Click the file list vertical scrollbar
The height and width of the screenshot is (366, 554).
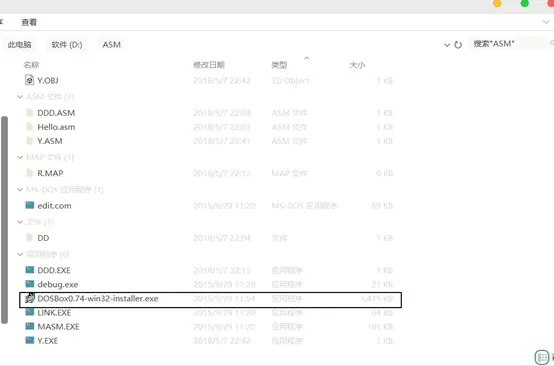click(x=4, y=220)
